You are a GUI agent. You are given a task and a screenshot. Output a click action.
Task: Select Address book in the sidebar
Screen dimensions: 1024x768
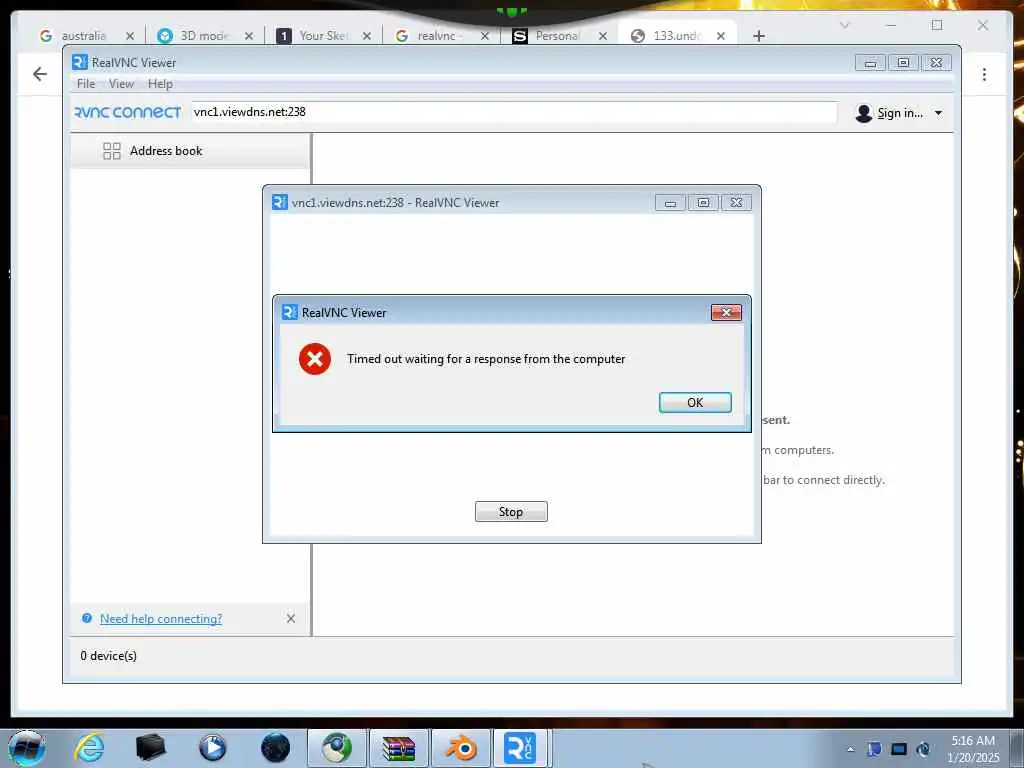[x=189, y=151]
